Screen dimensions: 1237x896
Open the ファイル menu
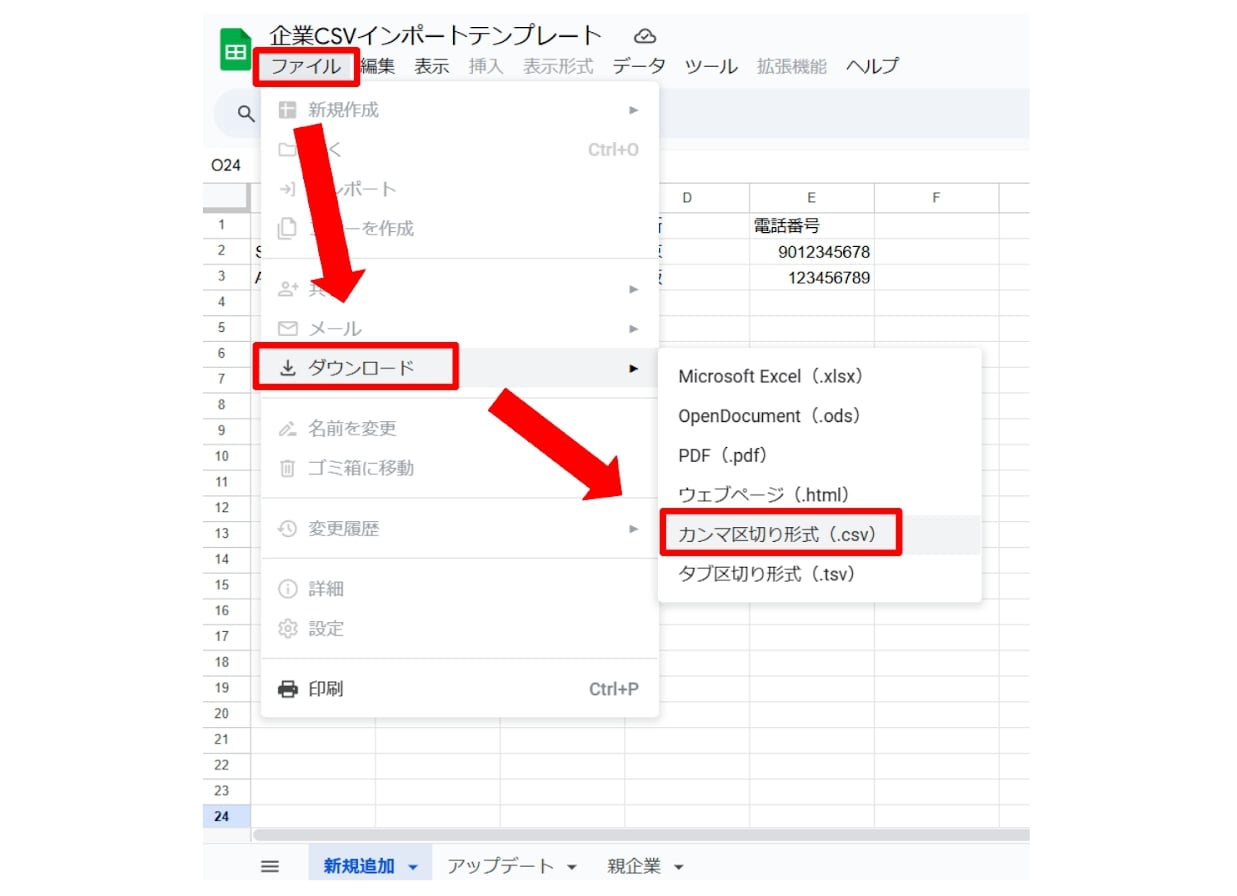pos(306,67)
